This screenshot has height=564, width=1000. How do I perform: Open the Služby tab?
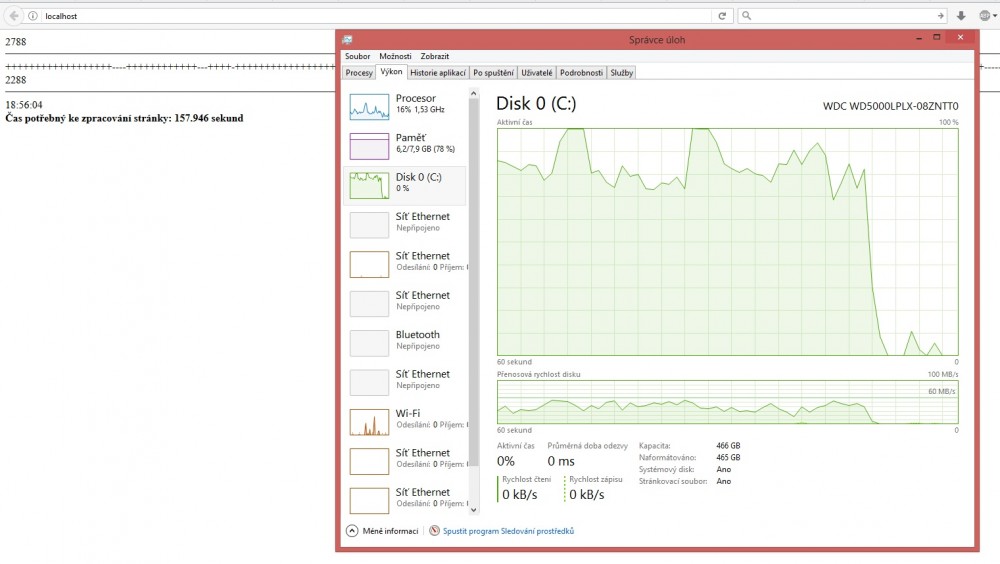(x=621, y=73)
